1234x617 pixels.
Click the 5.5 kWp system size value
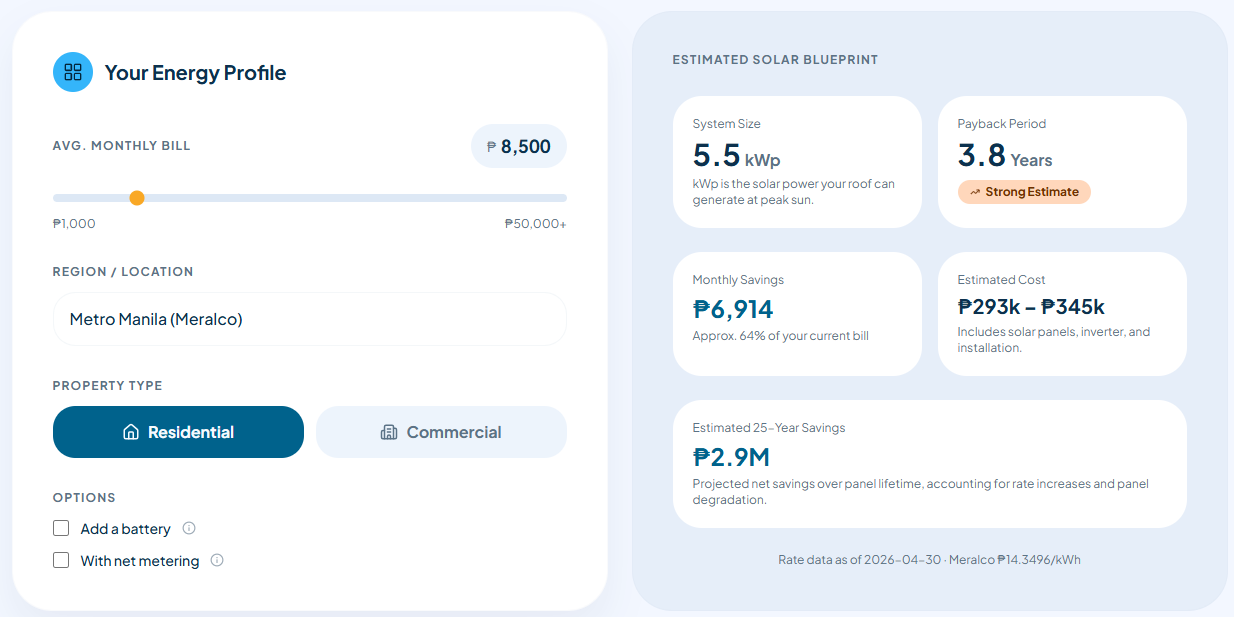coord(736,156)
